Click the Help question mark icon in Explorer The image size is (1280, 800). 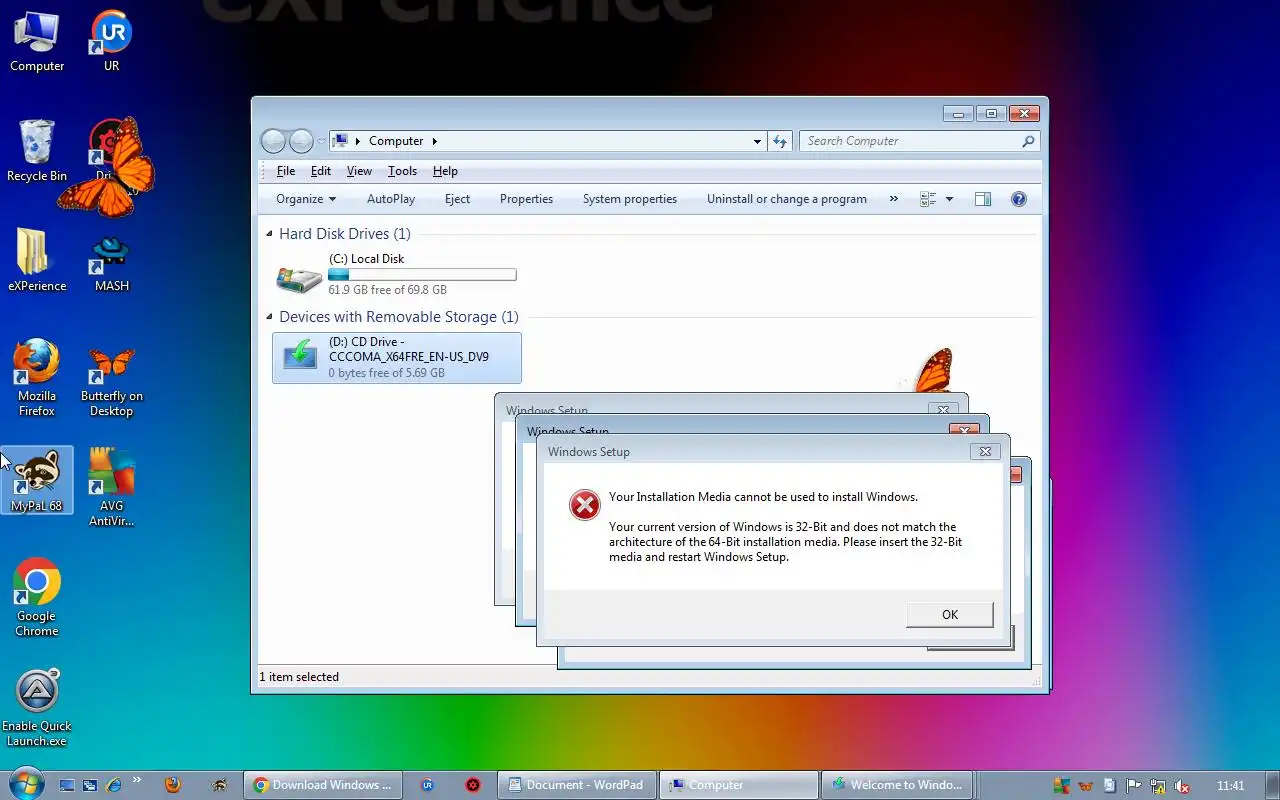1019,199
